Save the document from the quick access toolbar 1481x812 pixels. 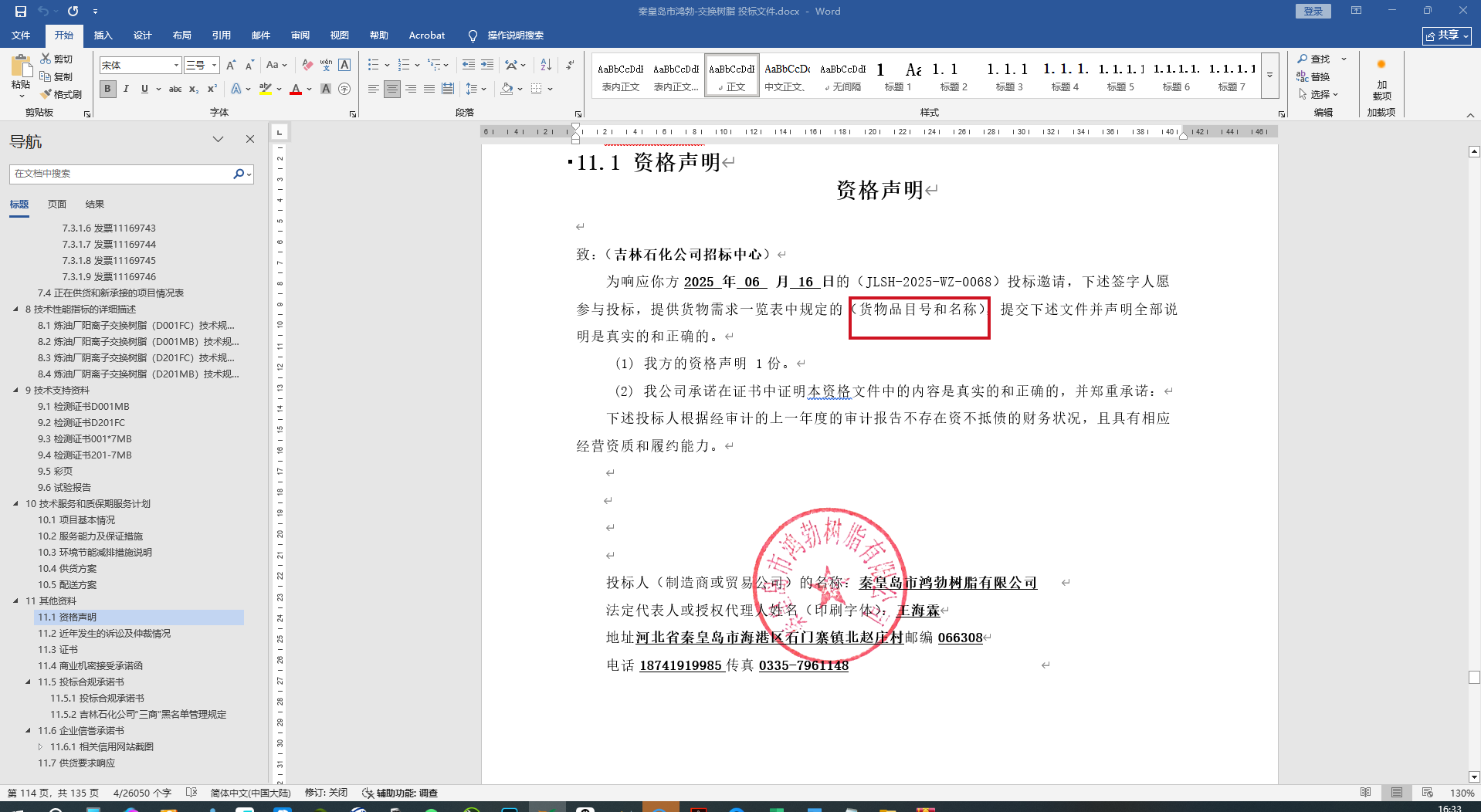[21, 12]
